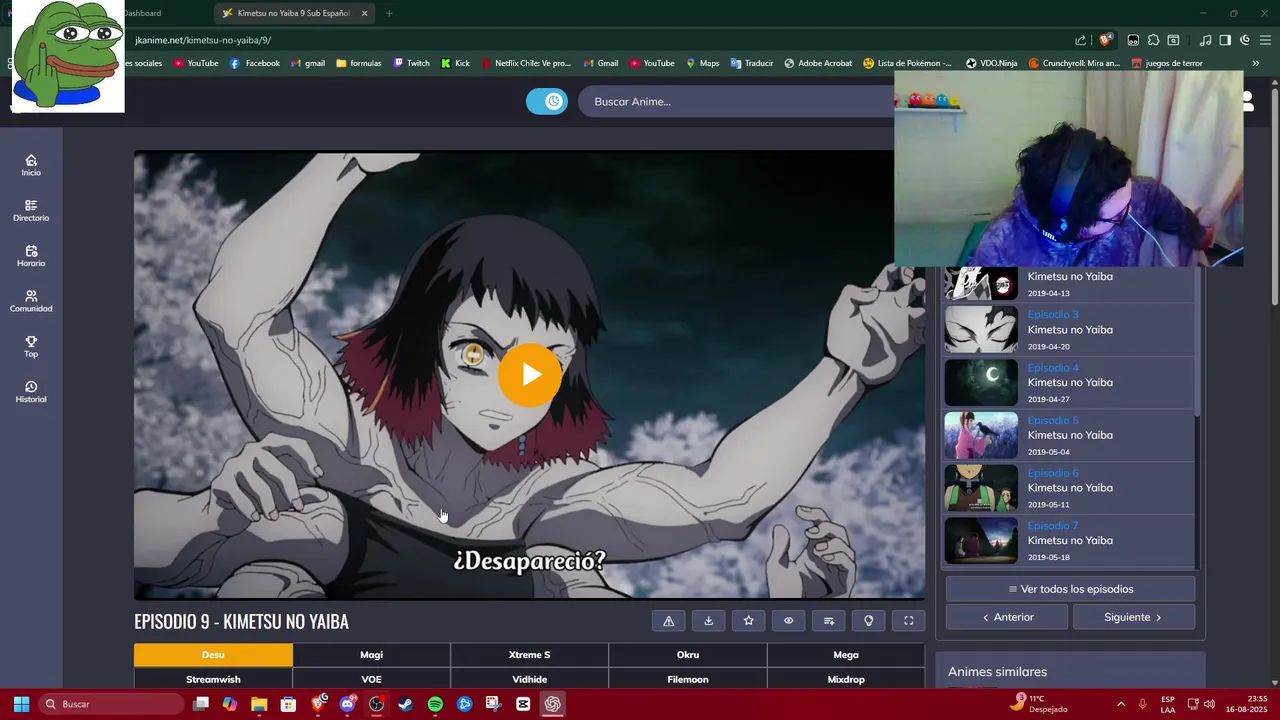Toggle the lights-off bulb icon
Viewport: 1280px width, 720px height.
point(869,621)
